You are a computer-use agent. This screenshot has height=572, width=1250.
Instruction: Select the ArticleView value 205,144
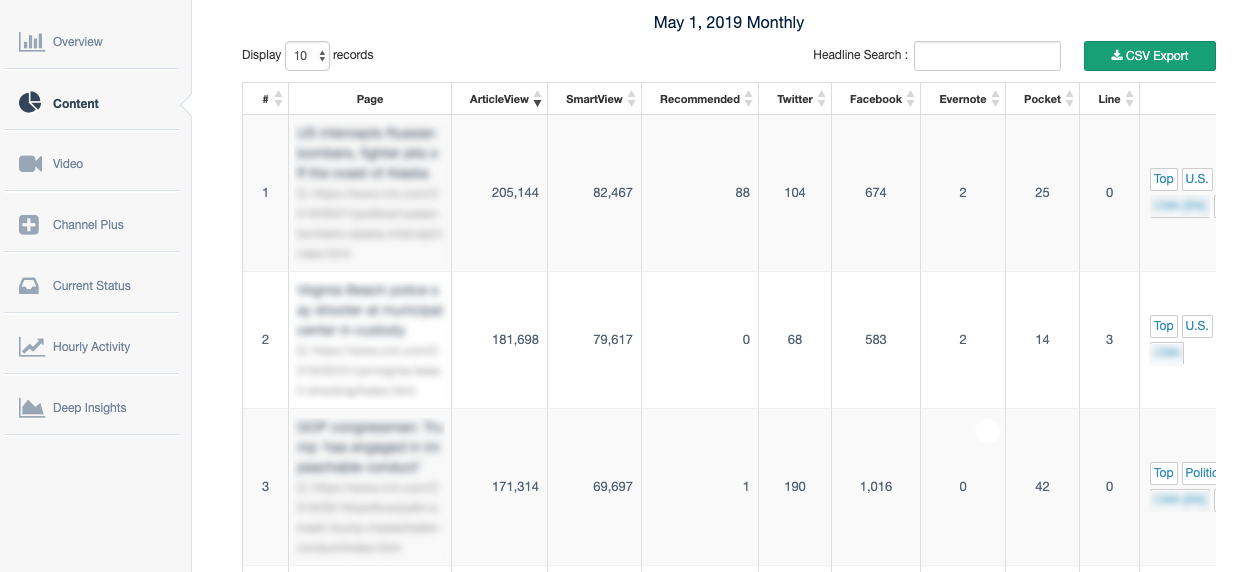click(x=515, y=193)
